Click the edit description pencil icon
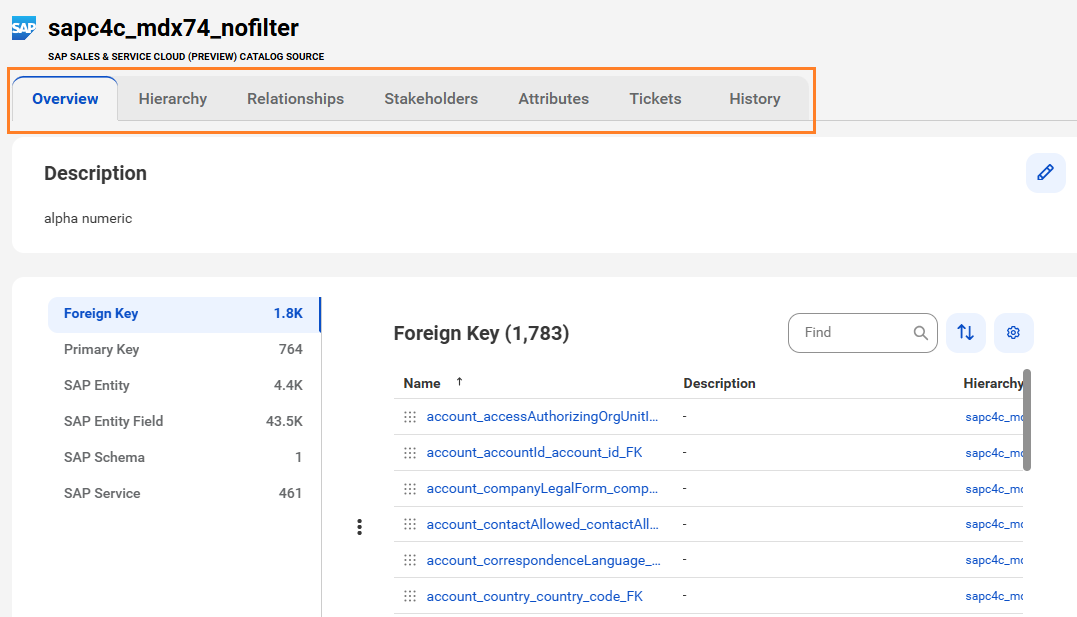This screenshot has height=617, width=1077. pos(1045,172)
